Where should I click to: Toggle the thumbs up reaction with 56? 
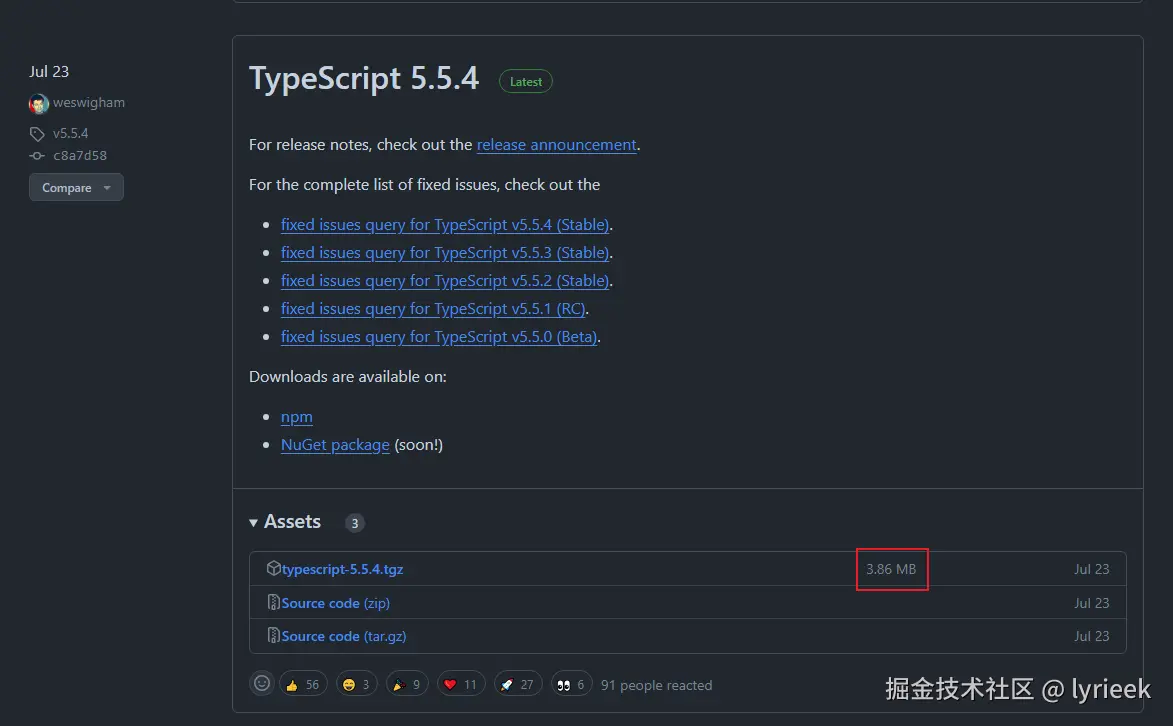(x=303, y=684)
